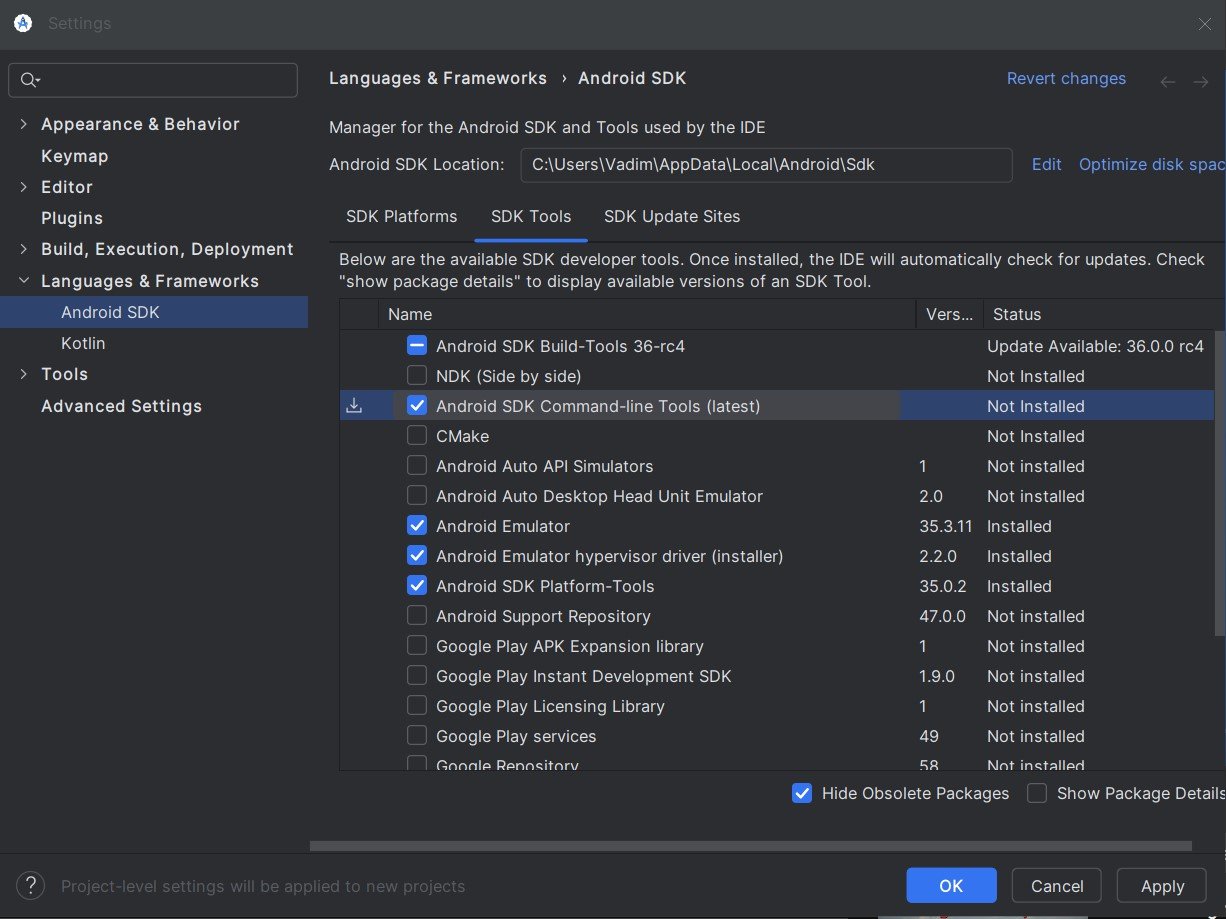Viewport: 1226px width, 919px height.
Task: Close the Settings dialog with X
Action: pos(1205,24)
